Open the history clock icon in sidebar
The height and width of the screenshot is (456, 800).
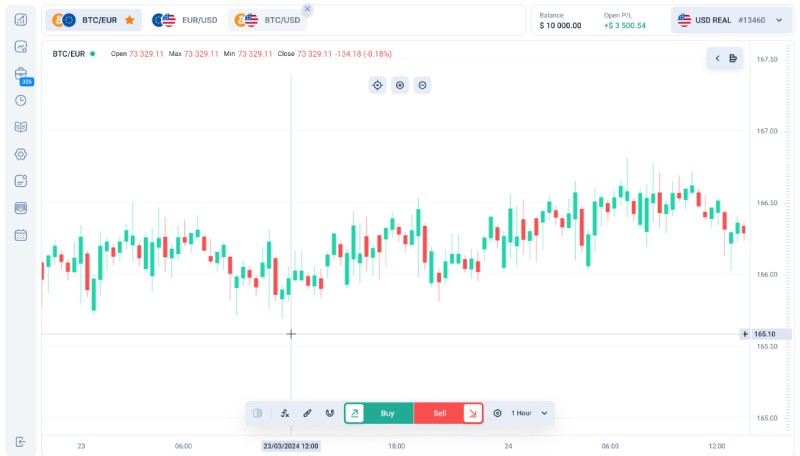[21, 100]
